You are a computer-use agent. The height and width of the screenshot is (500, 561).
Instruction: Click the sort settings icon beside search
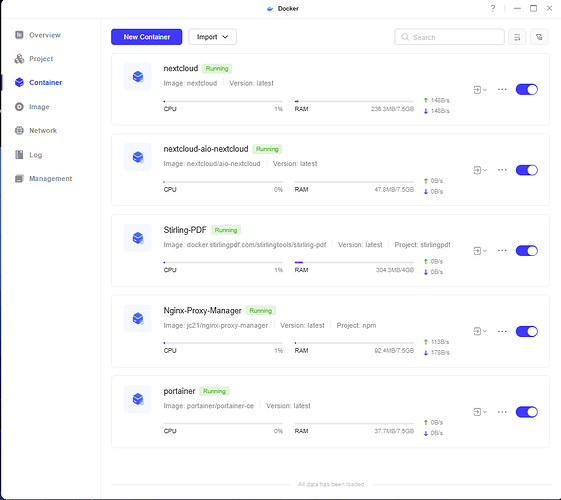(x=517, y=37)
